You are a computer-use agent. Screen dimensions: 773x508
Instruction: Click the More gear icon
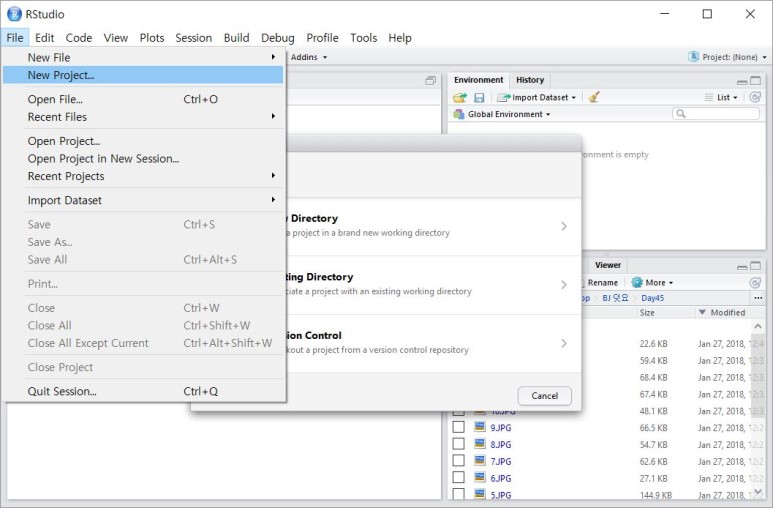tap(637, 282)
